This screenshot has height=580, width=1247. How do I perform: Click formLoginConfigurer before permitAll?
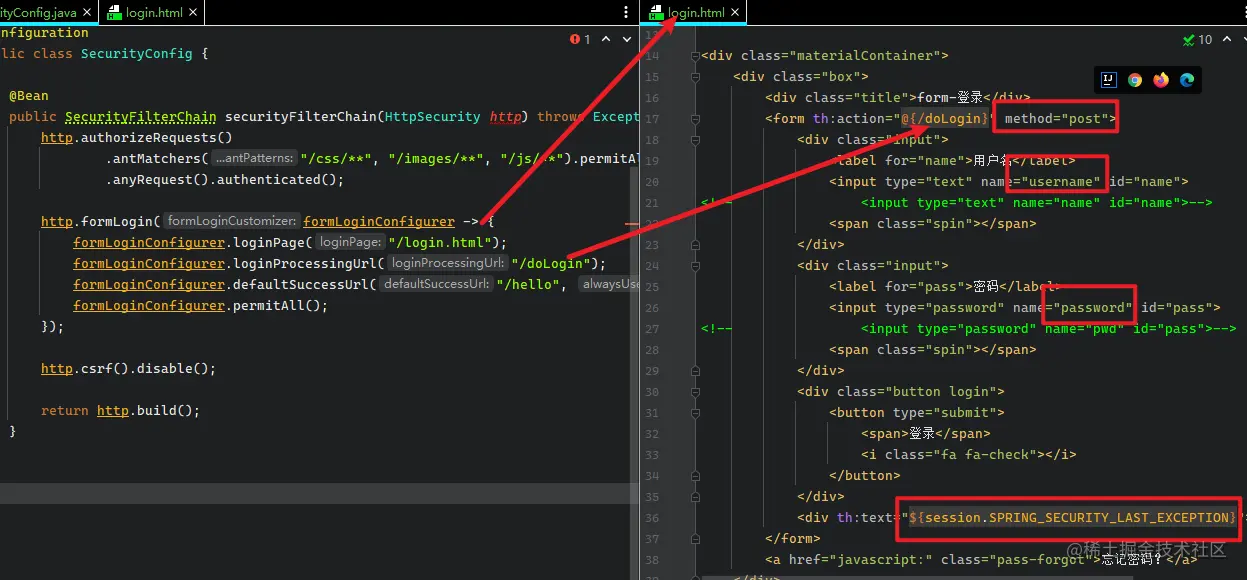[x=149, y=306]
